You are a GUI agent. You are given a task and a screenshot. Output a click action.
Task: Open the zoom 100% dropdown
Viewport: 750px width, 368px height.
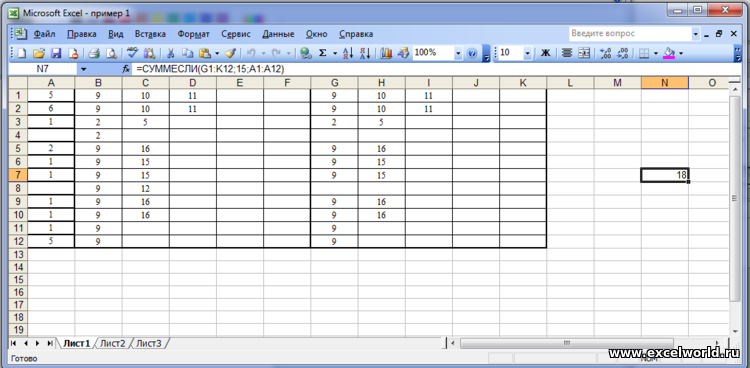[459, 53]
